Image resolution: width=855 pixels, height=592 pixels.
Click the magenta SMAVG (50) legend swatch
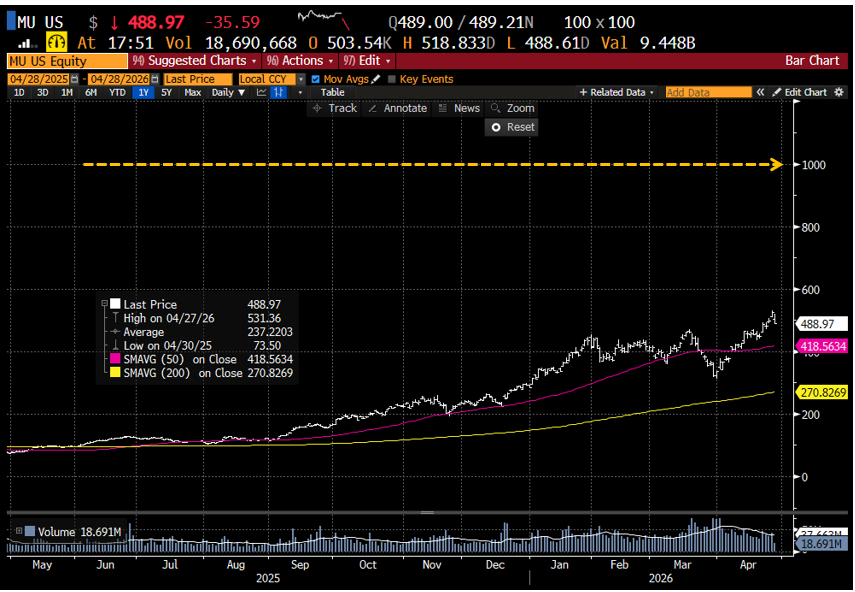(x=115, y=359)
